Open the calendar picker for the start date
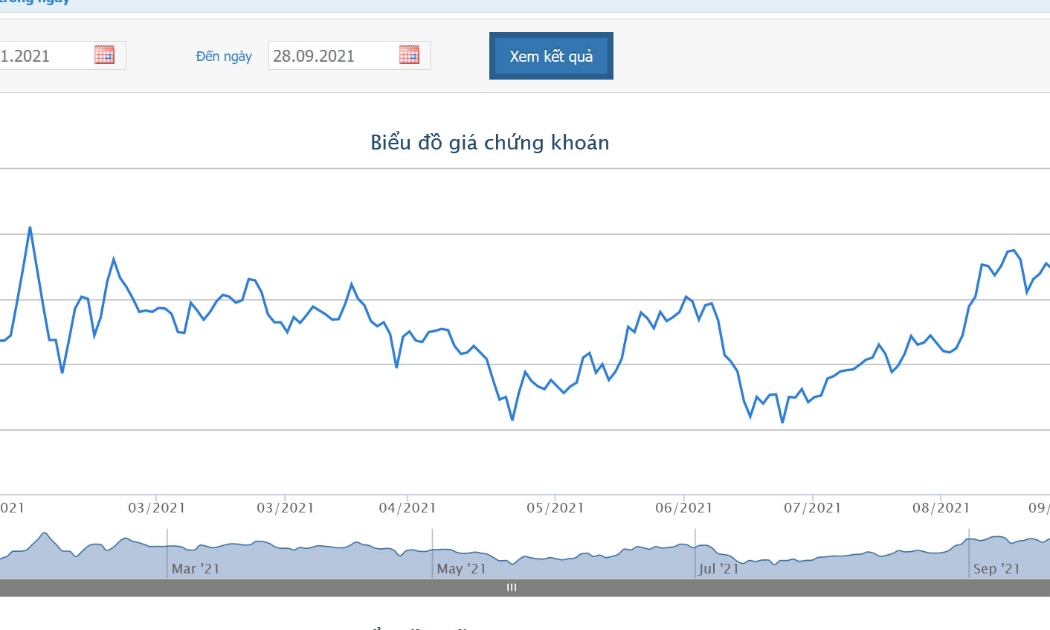Image resolution: width=1050 pixels, height=630 pixels. coord(104,55)
